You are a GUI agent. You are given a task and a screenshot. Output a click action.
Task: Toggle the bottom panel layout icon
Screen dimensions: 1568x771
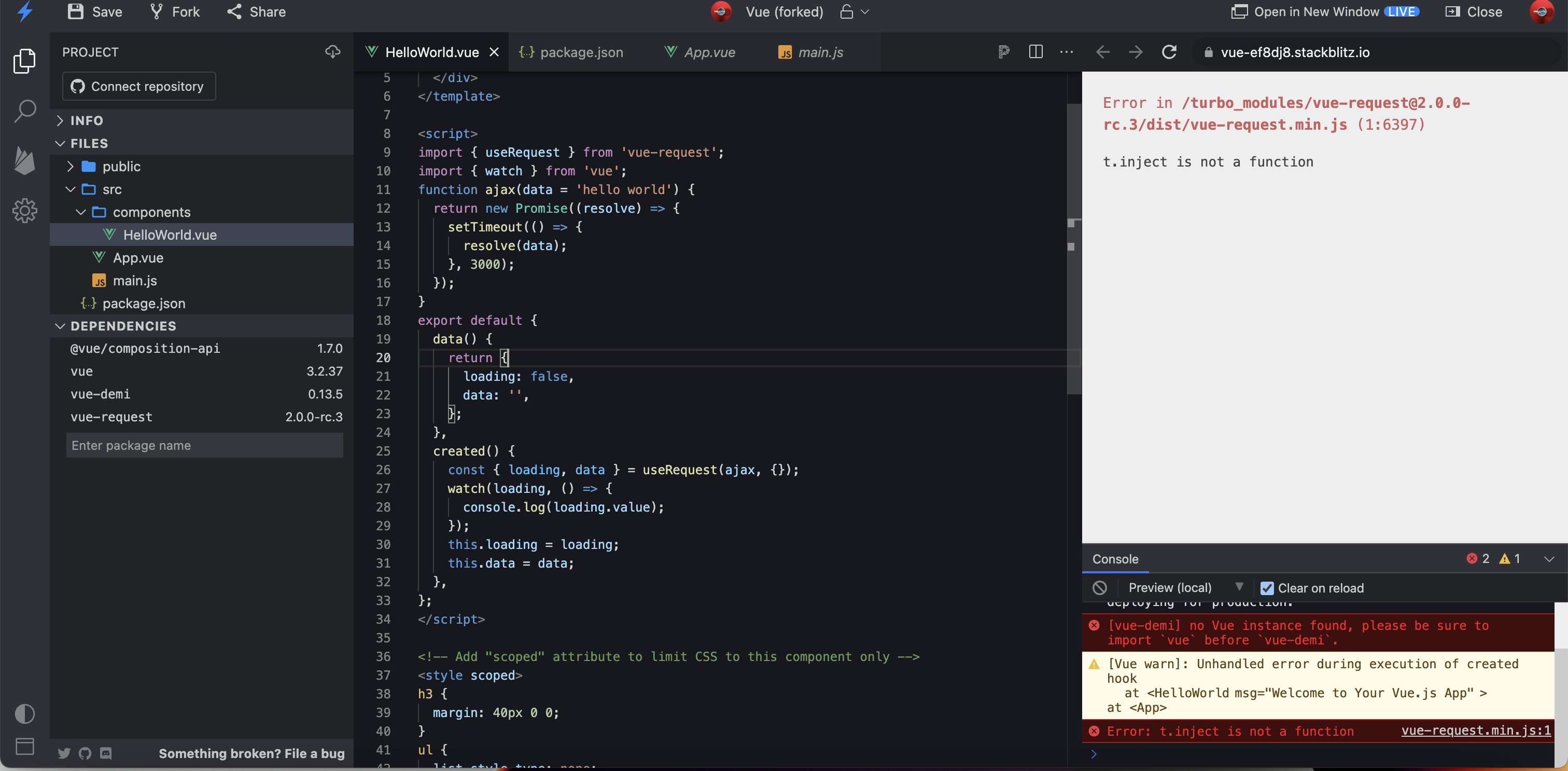pos(24,746)
